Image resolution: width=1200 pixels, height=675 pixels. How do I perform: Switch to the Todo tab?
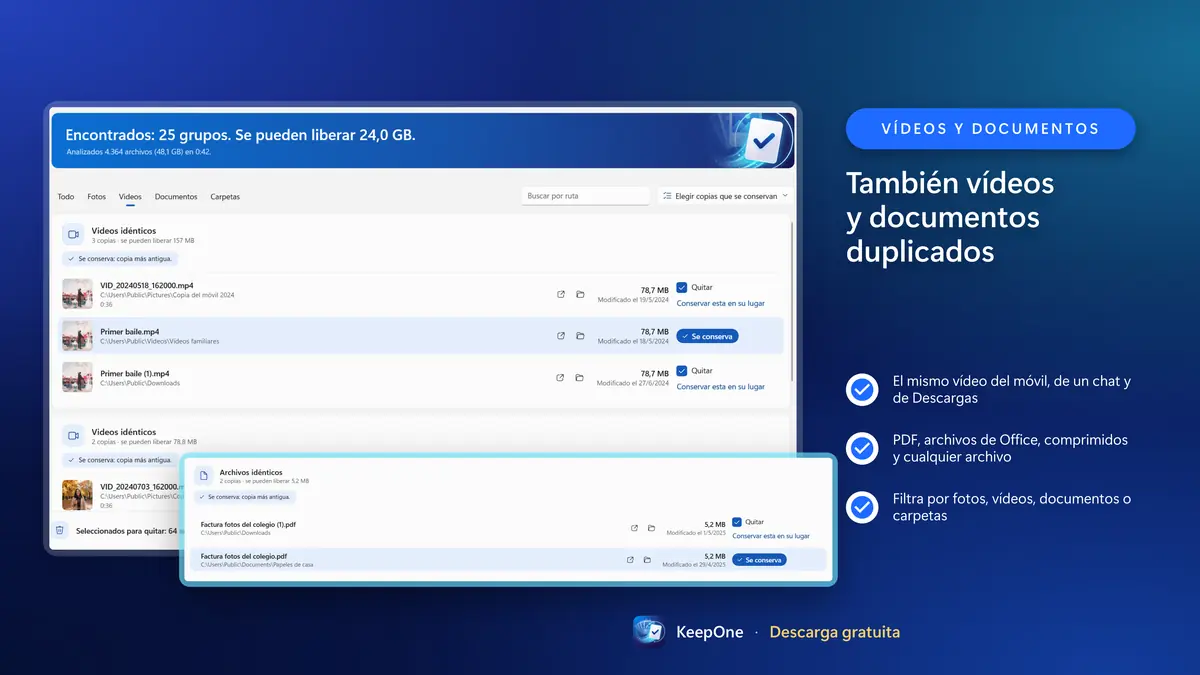66,197
